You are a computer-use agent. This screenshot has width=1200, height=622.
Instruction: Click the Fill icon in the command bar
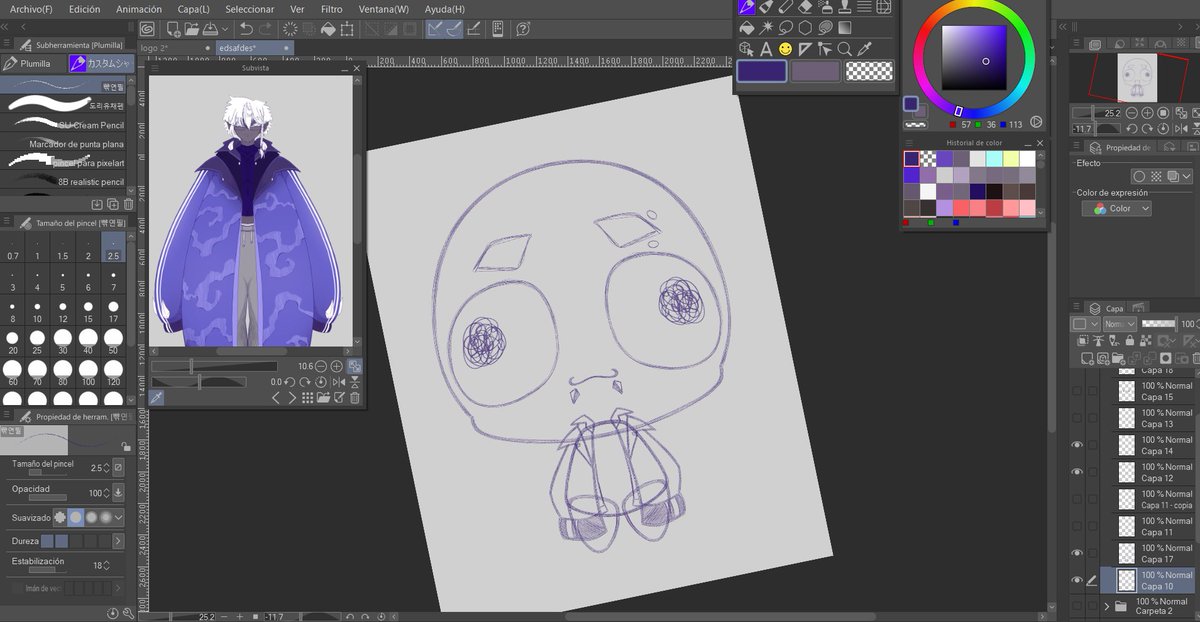(x=328, y=29)
